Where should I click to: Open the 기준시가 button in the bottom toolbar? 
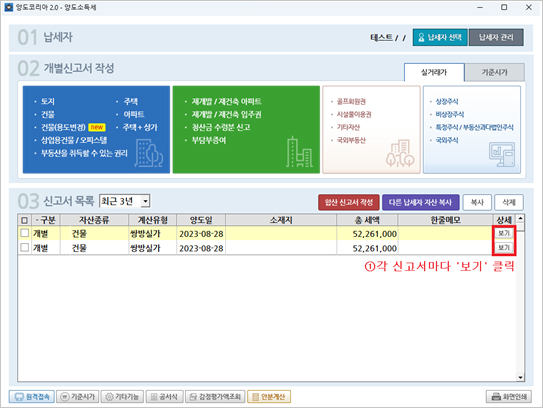coord(78,397)
